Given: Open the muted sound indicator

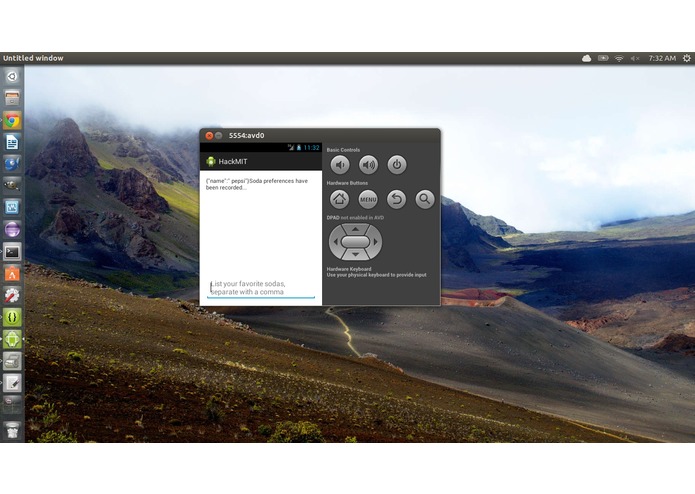Looking at the screenshot, I should [635, 58].
